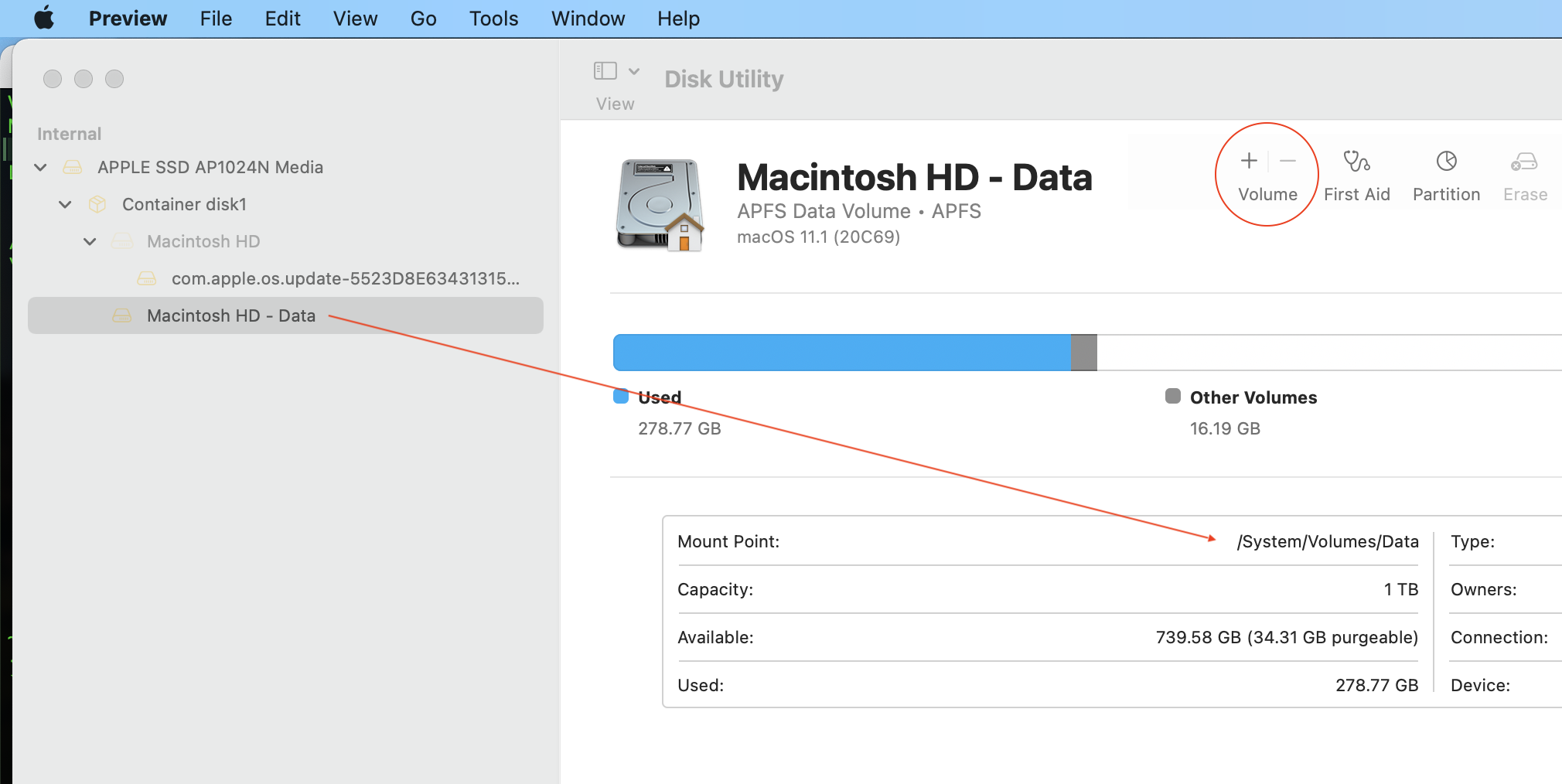Click the Partition pie icon

(1446, 161)
